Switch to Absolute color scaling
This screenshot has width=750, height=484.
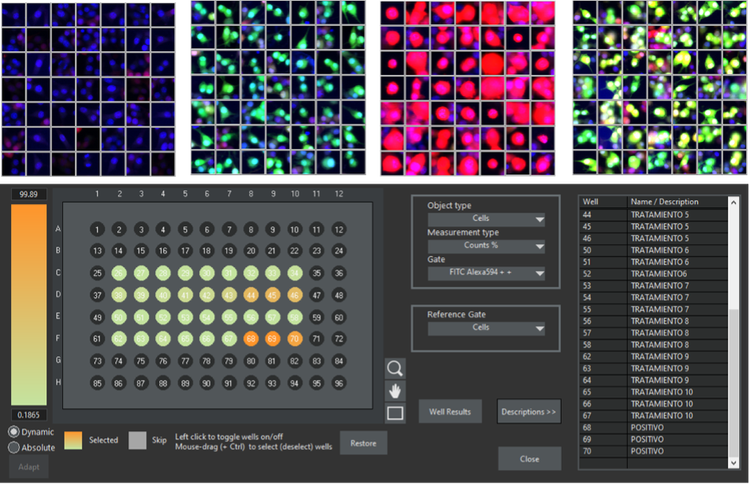point(14,447)
